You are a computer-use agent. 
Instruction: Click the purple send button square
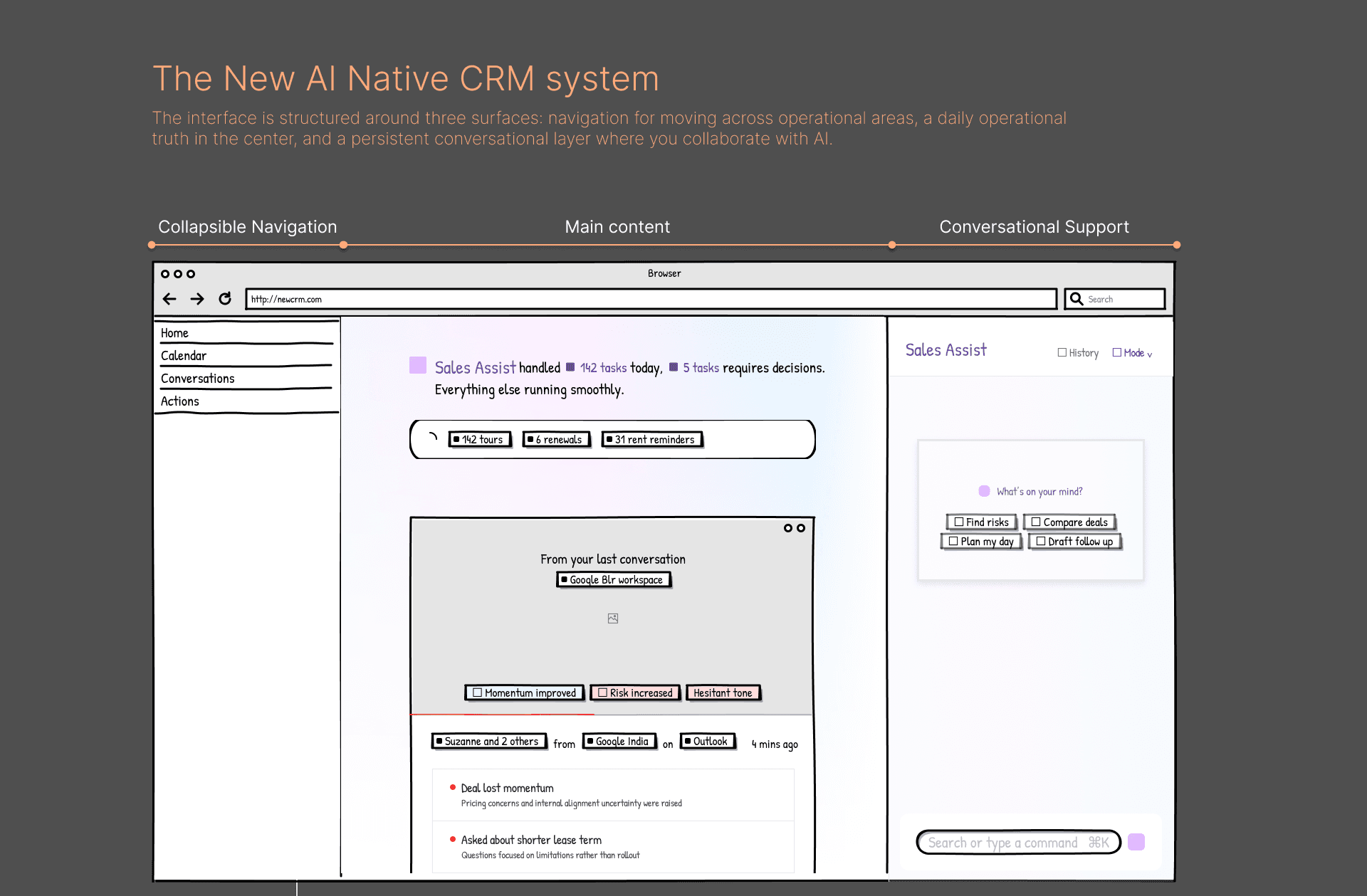click(1136, 842)
